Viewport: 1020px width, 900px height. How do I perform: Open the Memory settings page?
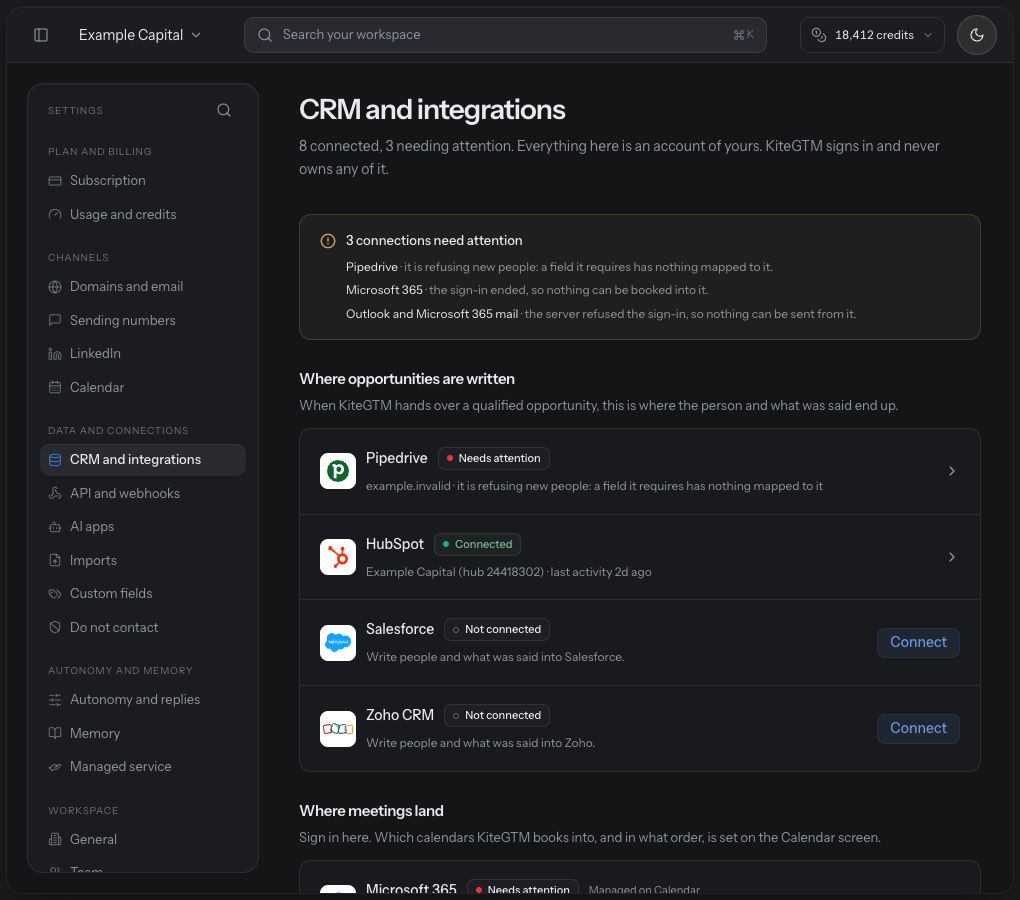[x=142, y=733]
